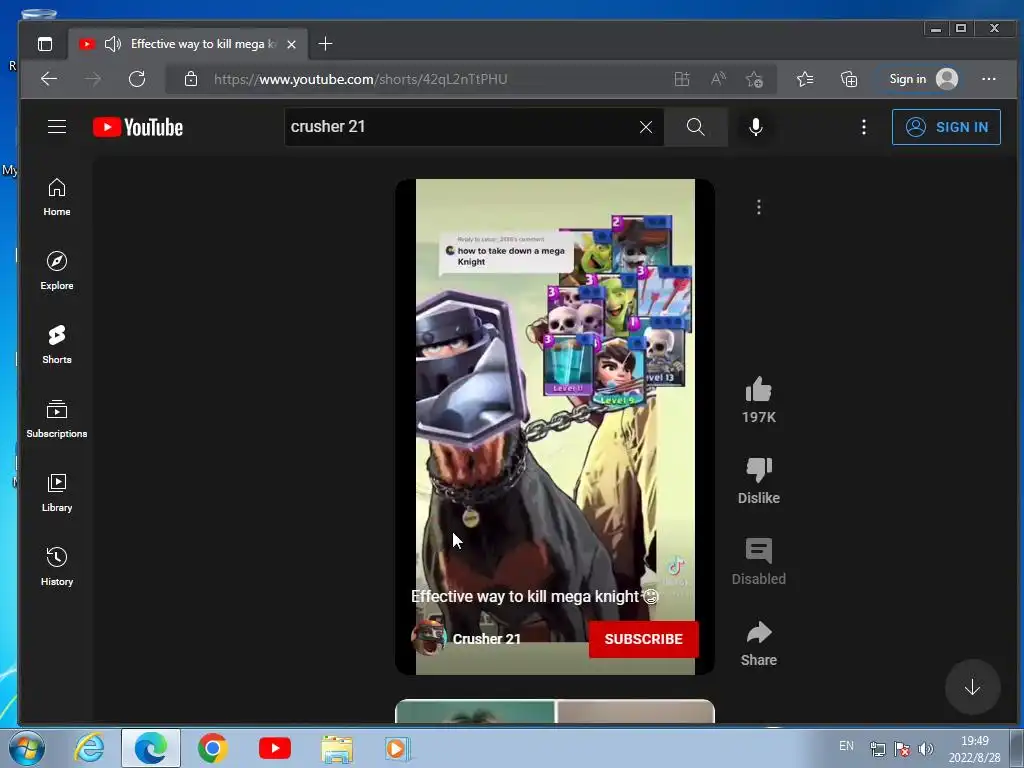Like the short with thumbs up
Image resolution: width=1024 pixels, height=768 pixels.
point(758,390)
